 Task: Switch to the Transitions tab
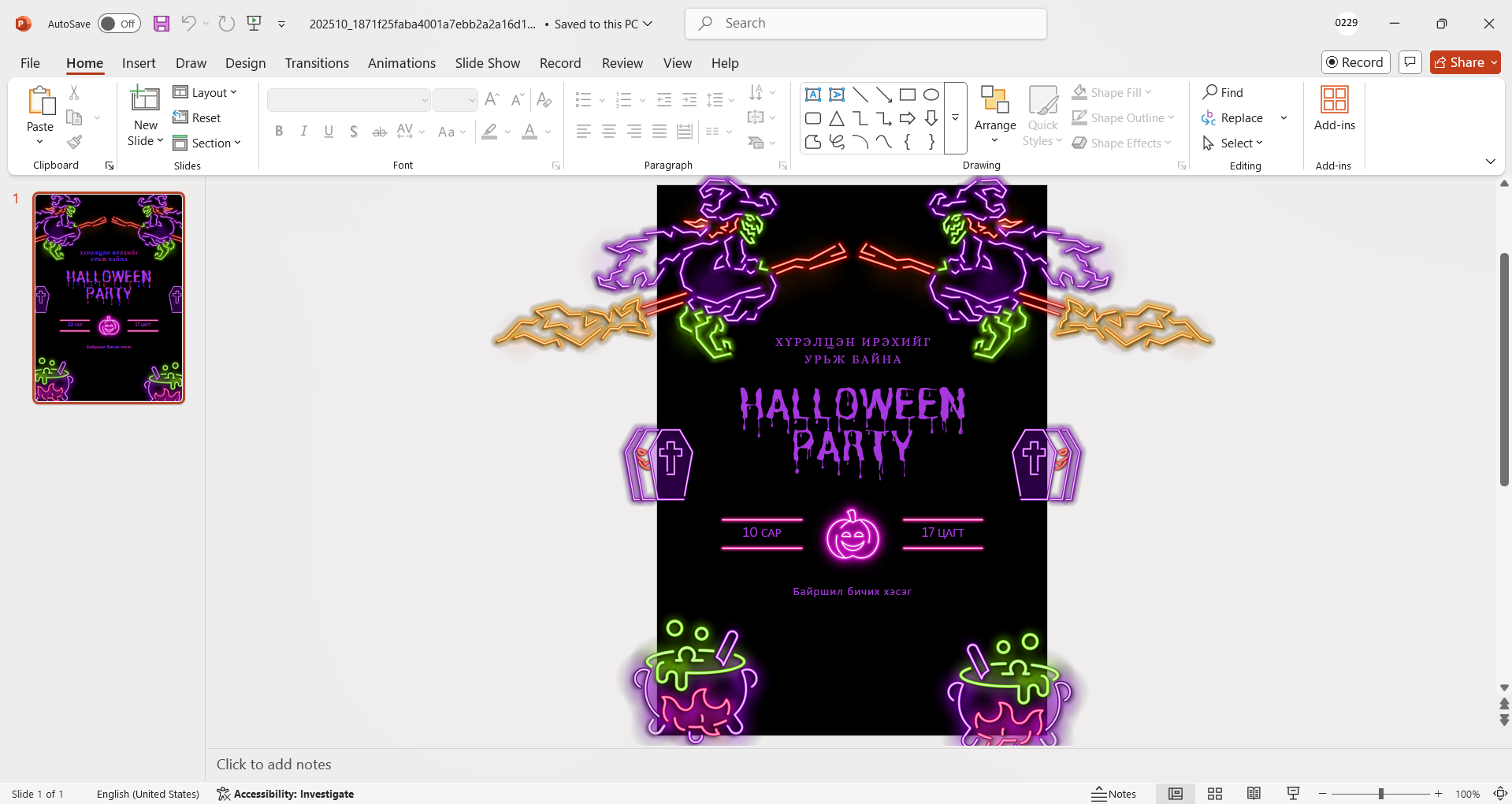click(x=317, y=63)
